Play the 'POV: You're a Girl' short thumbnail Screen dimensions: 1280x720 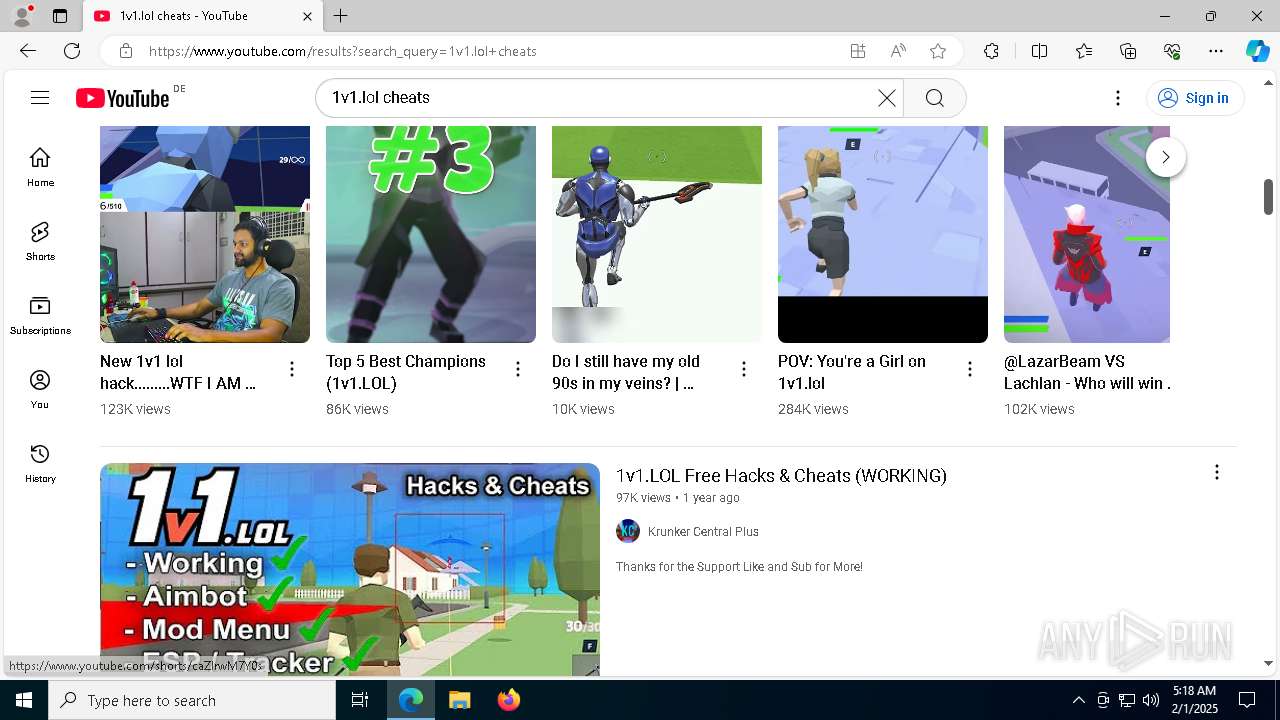click(883, 234)
